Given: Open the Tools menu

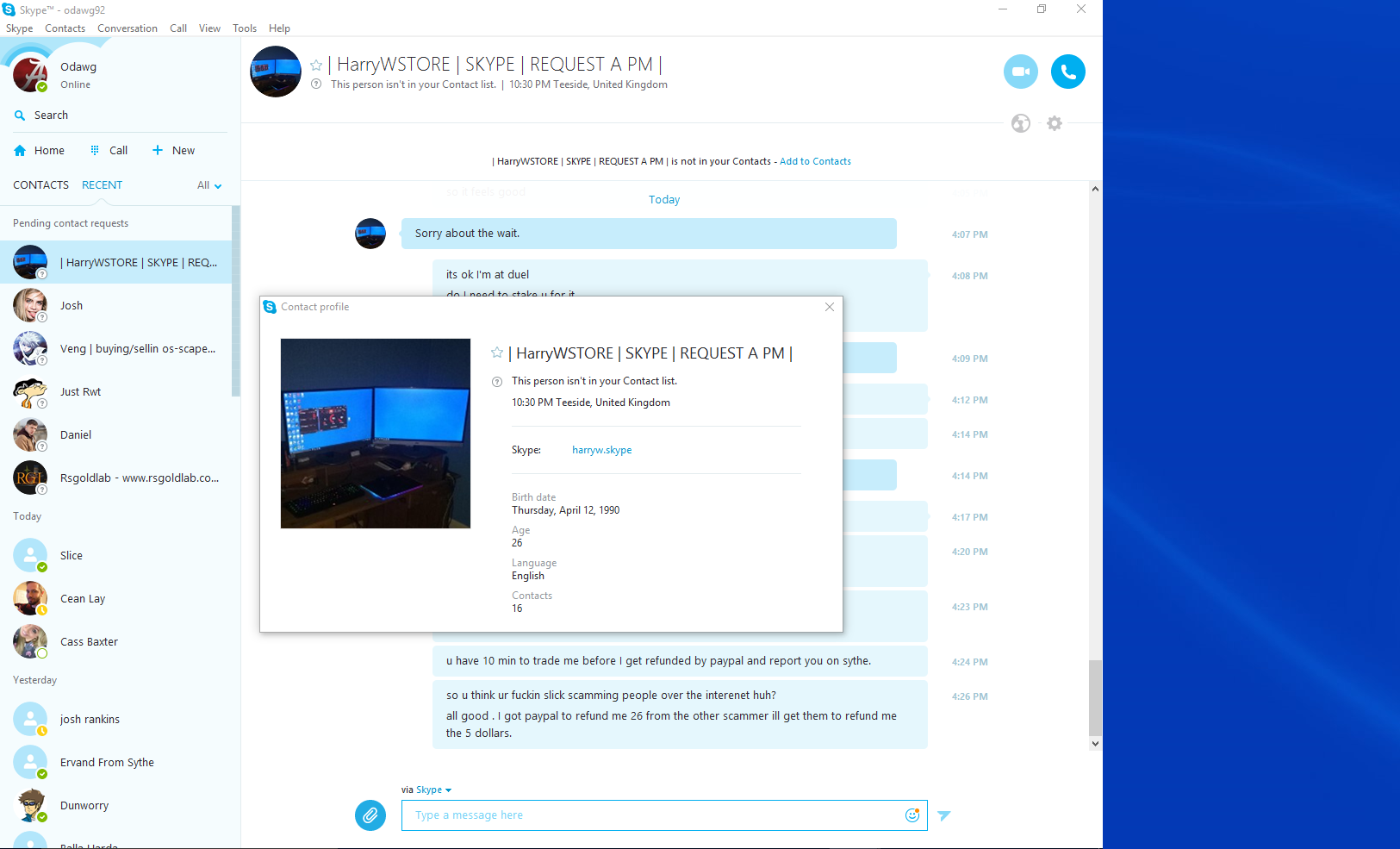Looking at the screenshot, I should click(x=245, y=28).
